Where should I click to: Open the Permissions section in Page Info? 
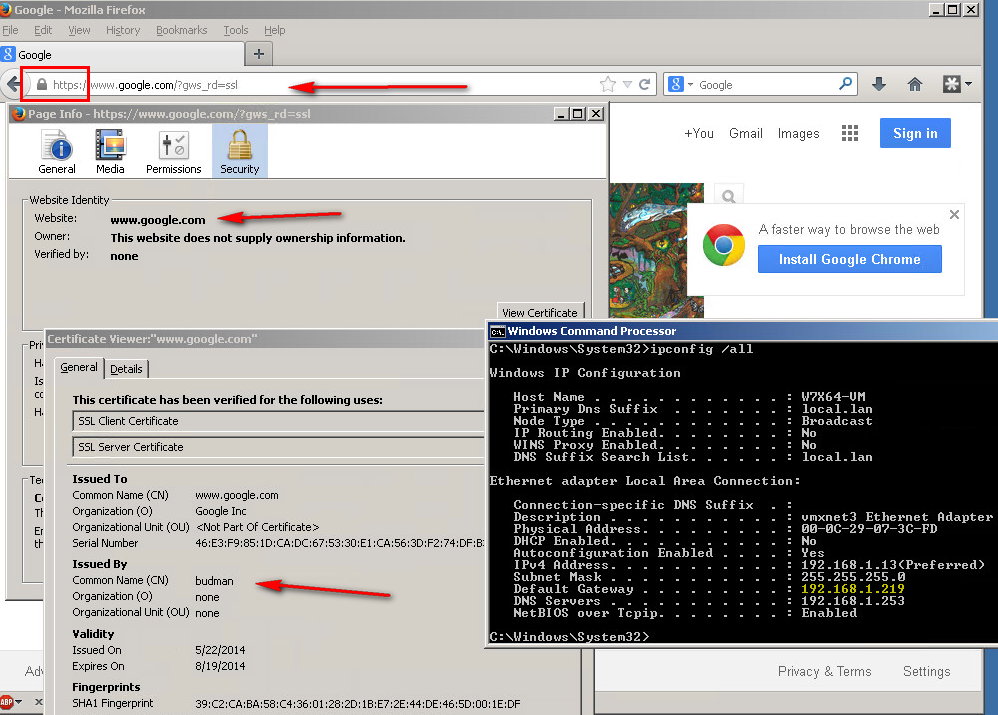tap(173, 152)
